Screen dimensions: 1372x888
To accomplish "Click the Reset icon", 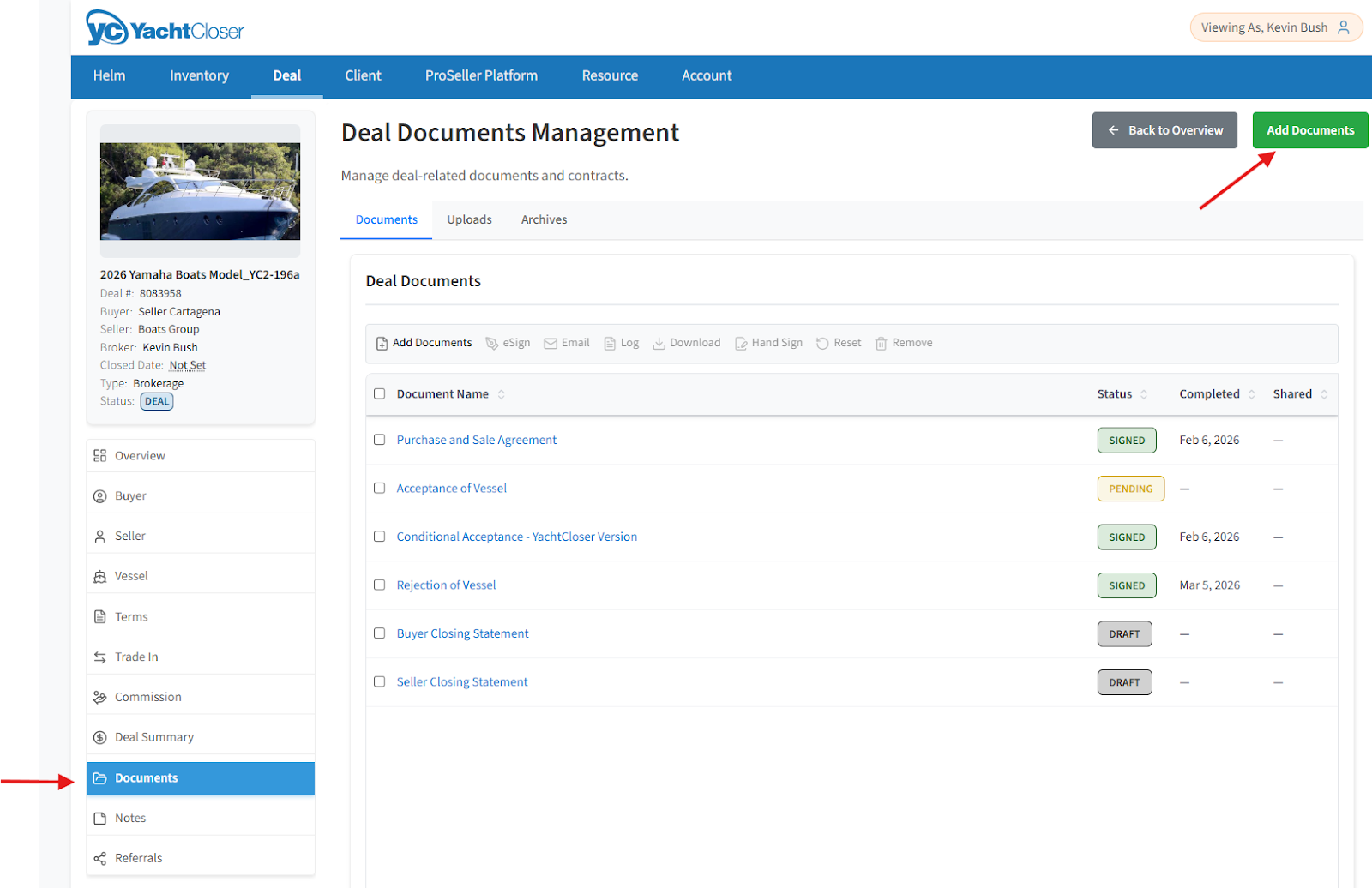I will (x=822, y=343).
